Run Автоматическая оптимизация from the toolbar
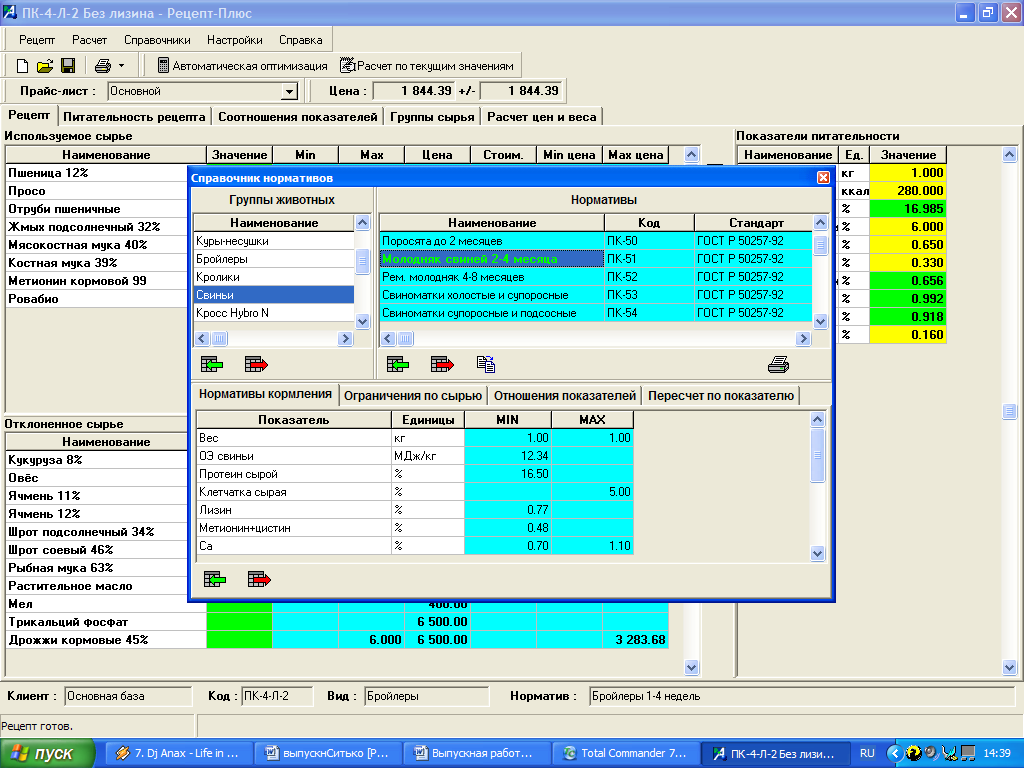 tap(242, 66)
